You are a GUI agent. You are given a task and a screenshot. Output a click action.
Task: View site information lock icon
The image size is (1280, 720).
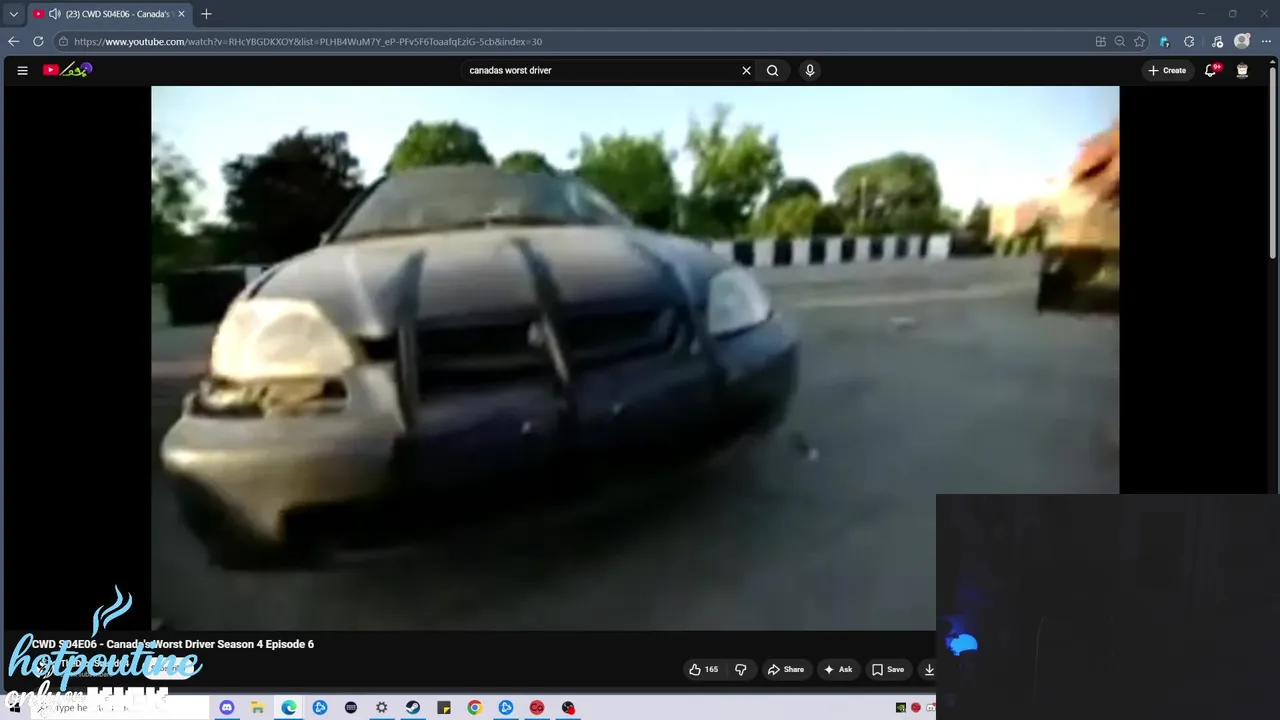63,41
